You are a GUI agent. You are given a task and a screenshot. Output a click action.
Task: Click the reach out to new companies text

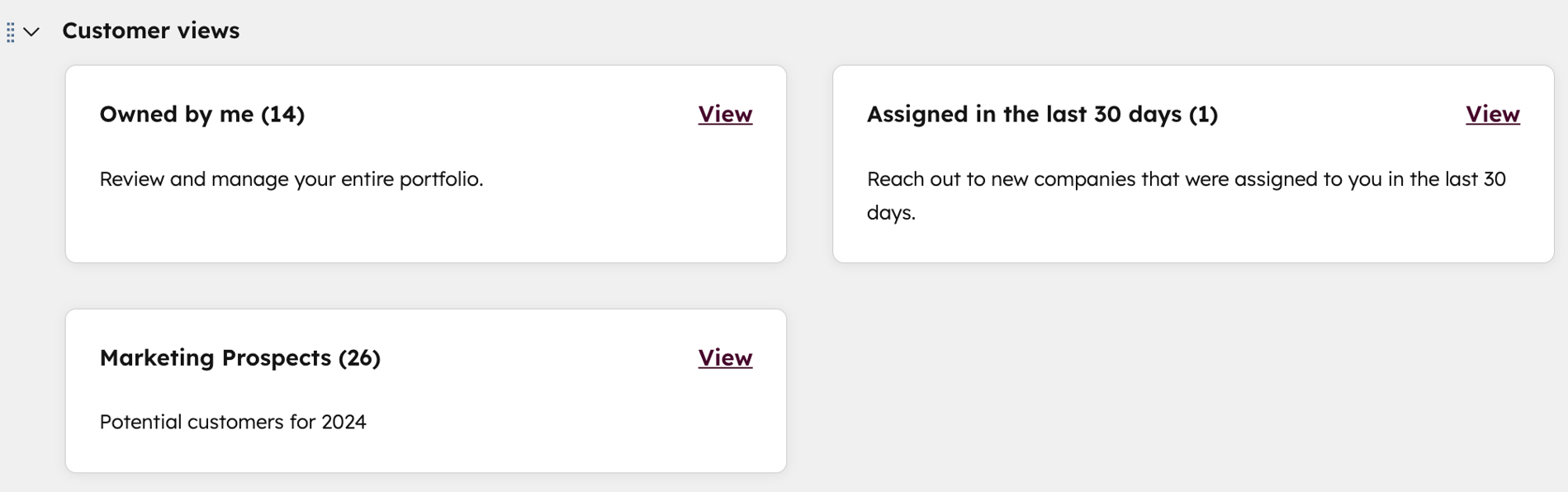click(x=1185, y=178)
